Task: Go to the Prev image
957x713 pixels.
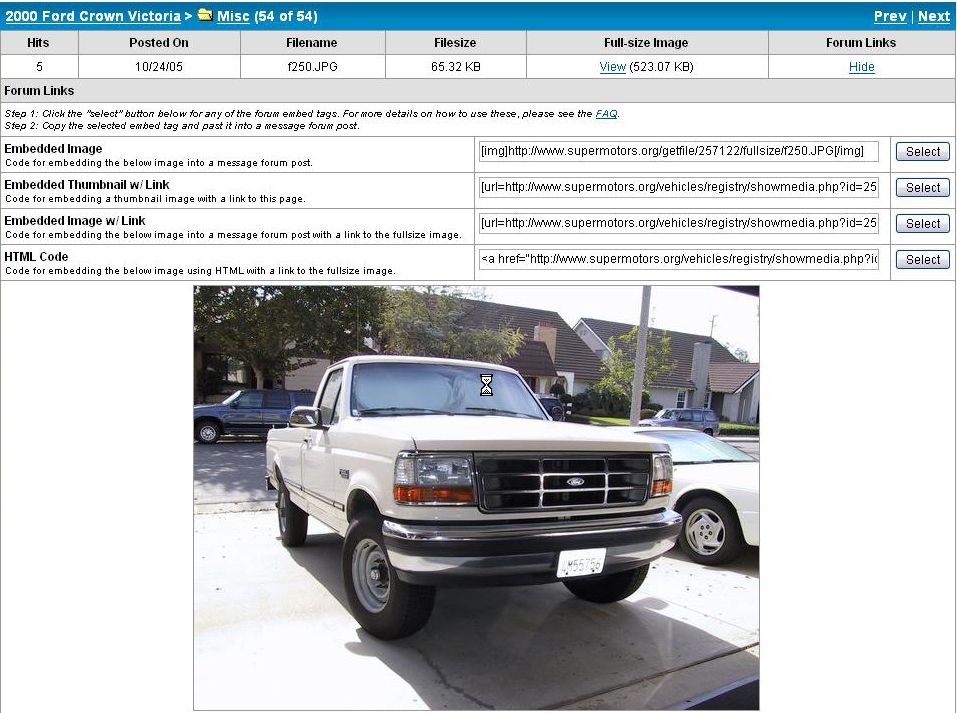Action: 890,16
